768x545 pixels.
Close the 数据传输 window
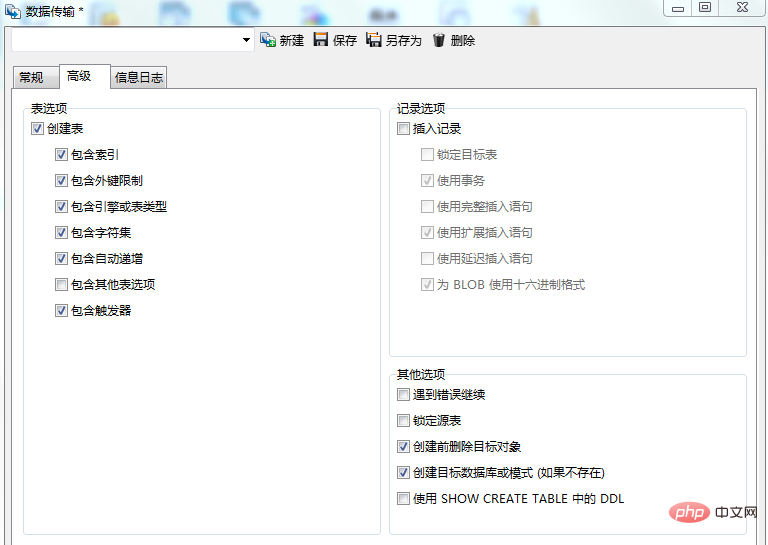pyautogui.click(x=743, y=7)
